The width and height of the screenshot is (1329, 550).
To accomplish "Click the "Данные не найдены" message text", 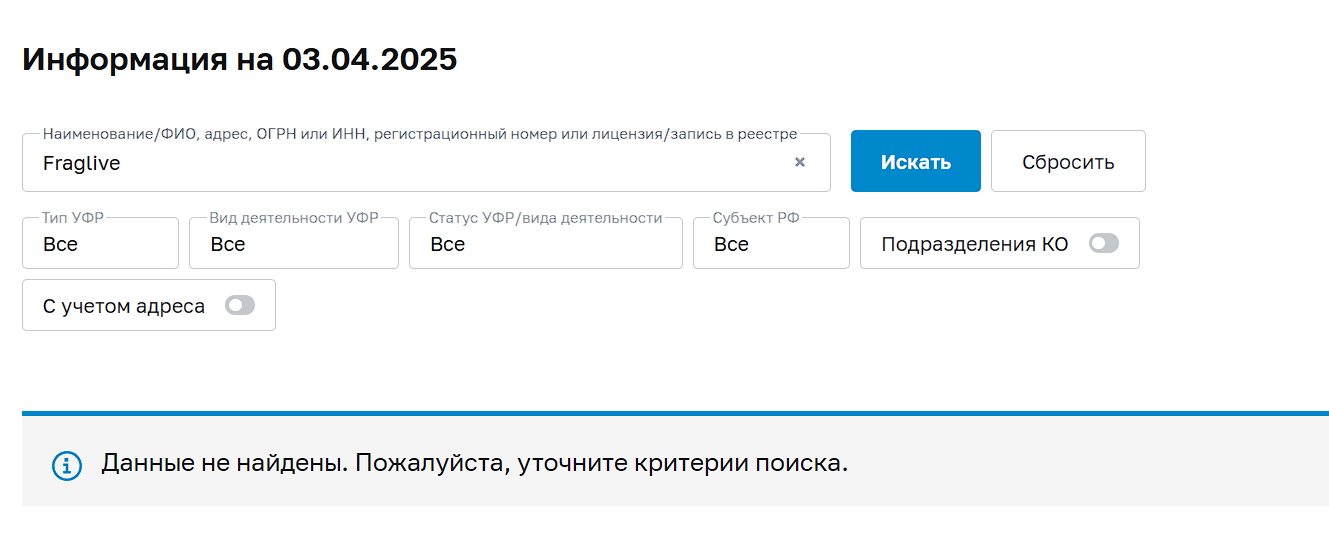I will point(474,464).
